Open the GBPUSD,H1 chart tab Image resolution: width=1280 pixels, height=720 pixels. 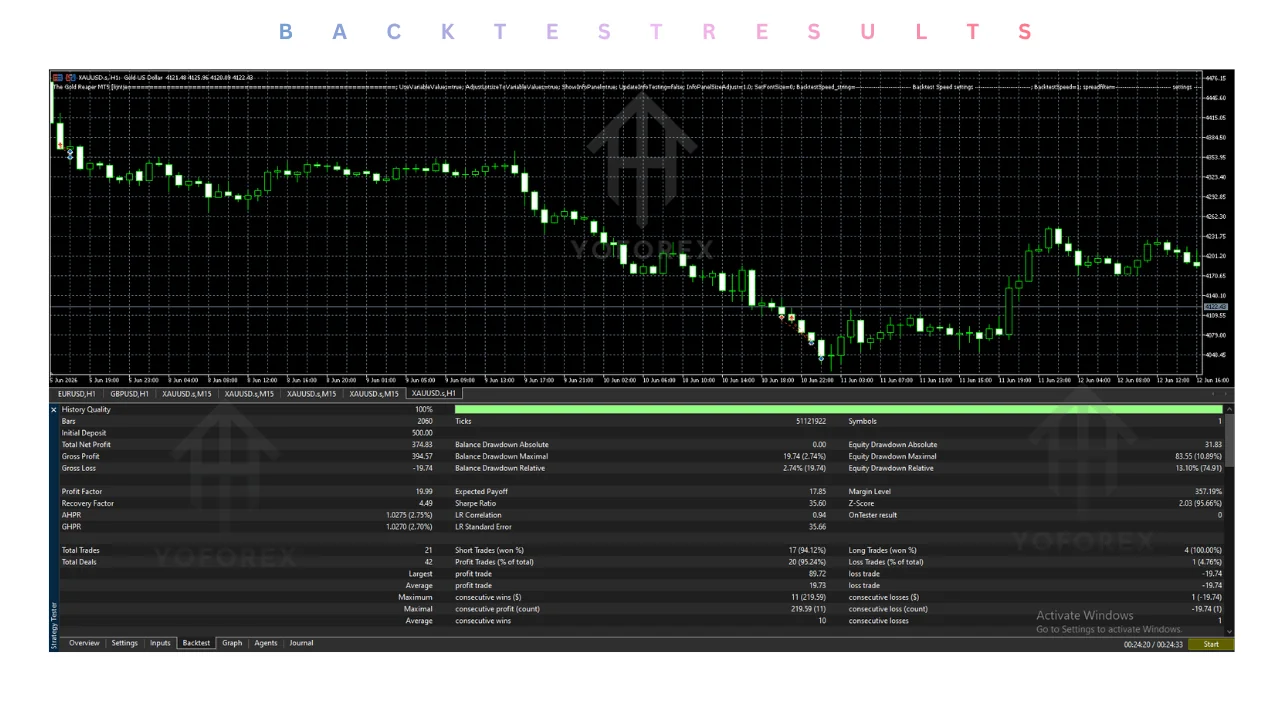coord(130,394)
